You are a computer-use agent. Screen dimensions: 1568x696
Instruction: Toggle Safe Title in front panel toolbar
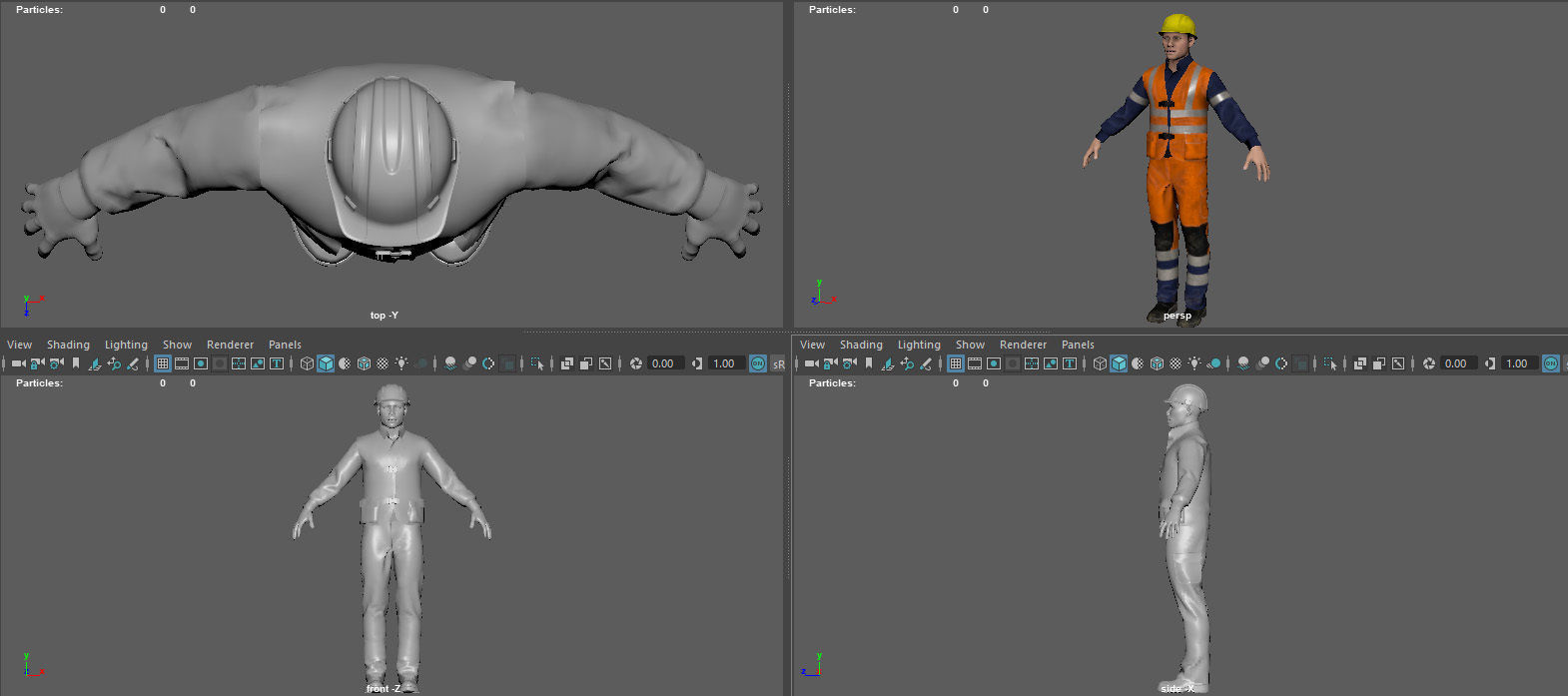point(277,363)
